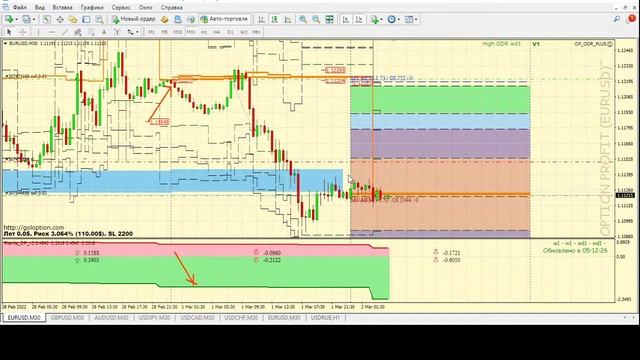Open the search magnifier icon
This screenshot has width=640, height=360.
[617, 19]
